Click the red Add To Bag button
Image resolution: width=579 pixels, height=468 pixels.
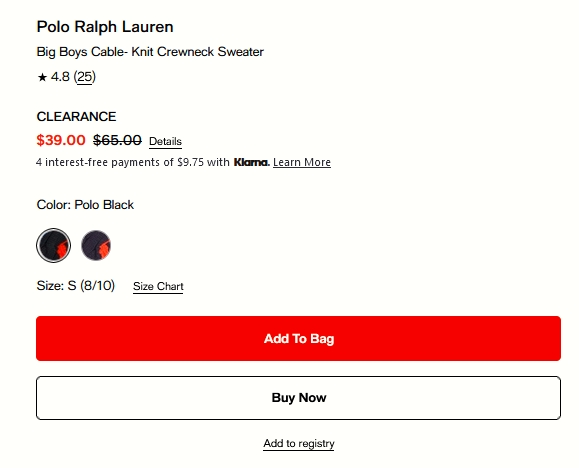tap(298, 338)
